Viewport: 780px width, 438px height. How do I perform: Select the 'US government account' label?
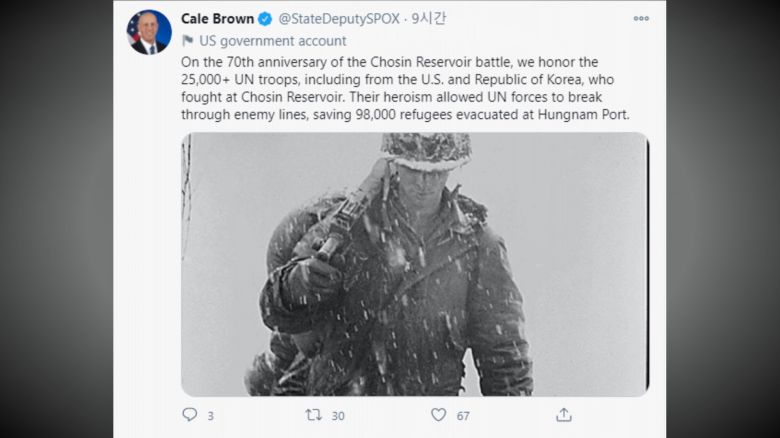(x=273, y=41)
